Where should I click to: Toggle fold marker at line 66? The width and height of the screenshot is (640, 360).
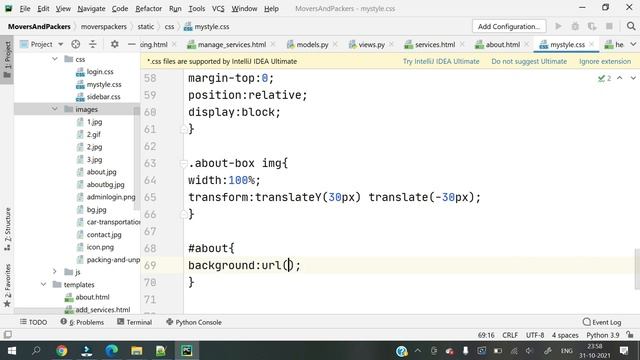pyautogui.click(x=183, y=214)
